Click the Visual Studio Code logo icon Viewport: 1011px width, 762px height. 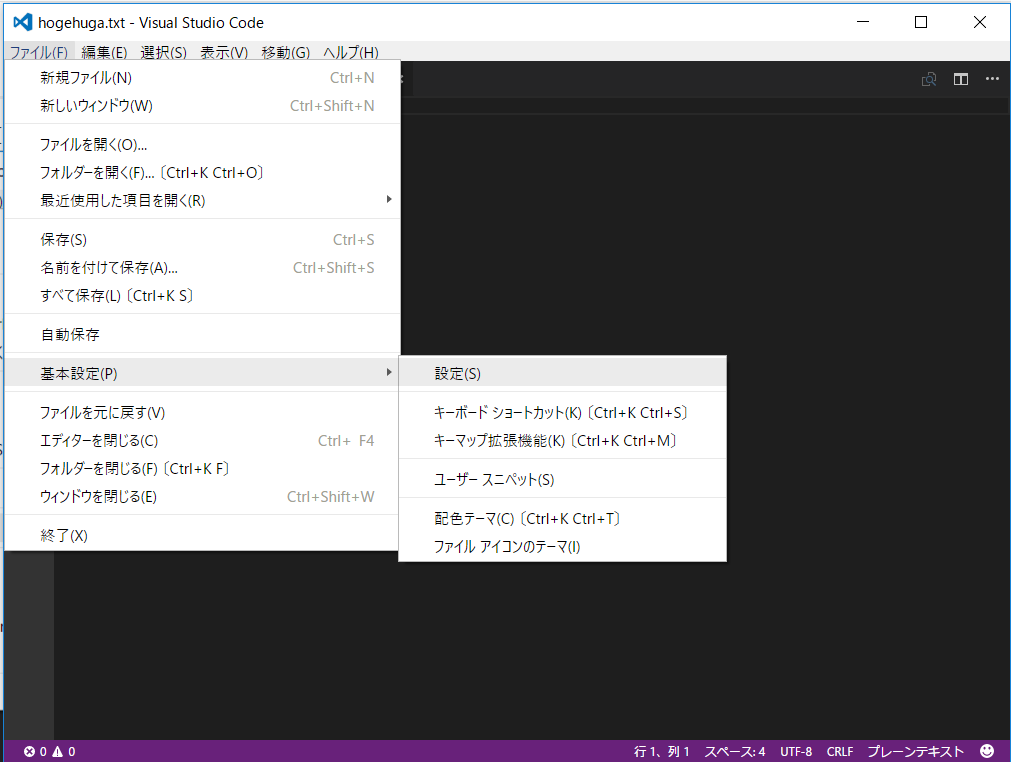coord(23,23)
